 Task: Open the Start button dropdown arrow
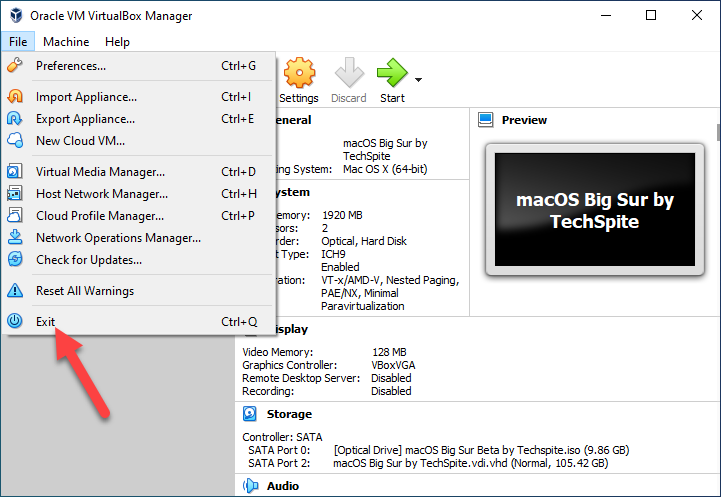[418, 80]
